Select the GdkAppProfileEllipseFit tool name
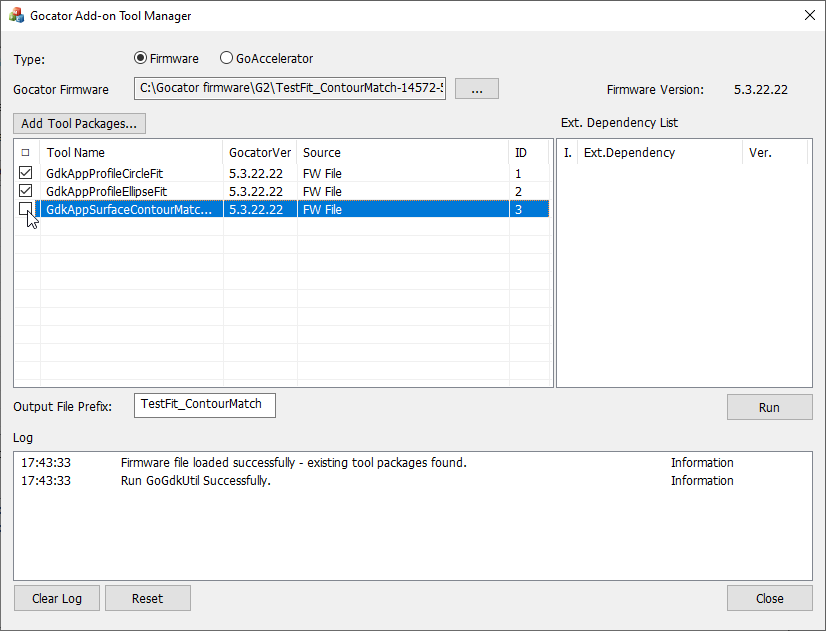The height and width of the screenshot is (631, 826). point(106,191)
